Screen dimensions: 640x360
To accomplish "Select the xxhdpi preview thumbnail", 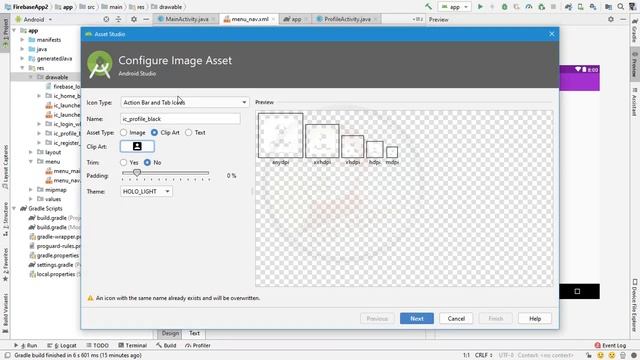I will [322, 141].
